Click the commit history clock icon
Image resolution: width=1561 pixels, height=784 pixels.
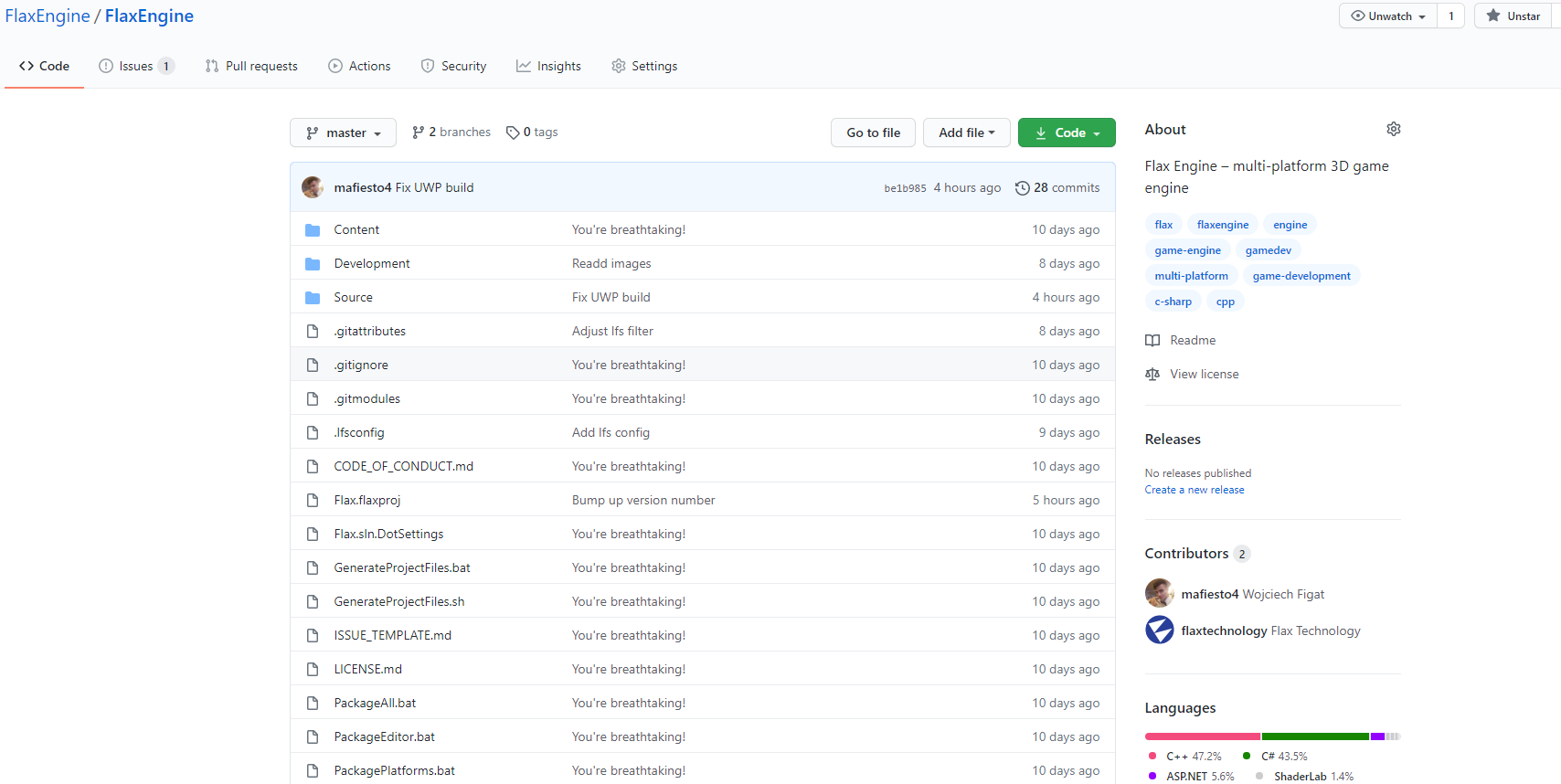(x=1022, y=188)
